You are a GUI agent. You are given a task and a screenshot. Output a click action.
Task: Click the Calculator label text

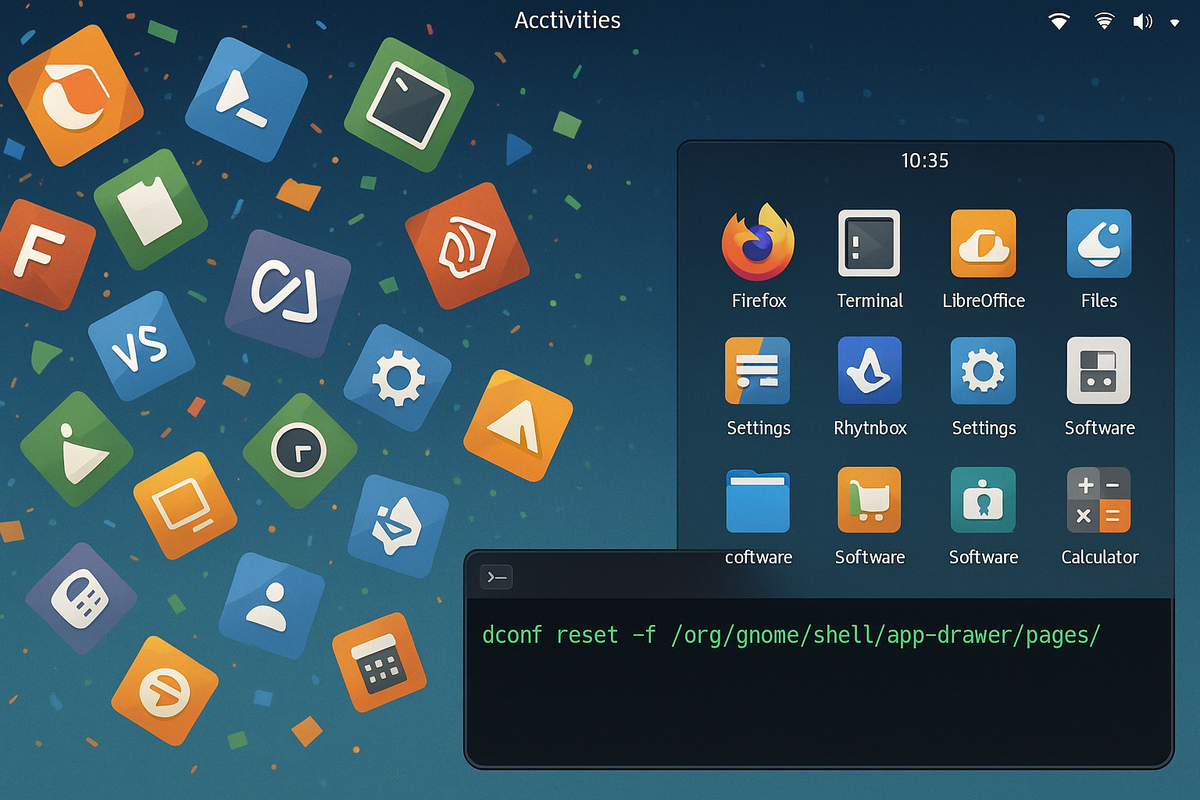click(x=1100, y=557)
